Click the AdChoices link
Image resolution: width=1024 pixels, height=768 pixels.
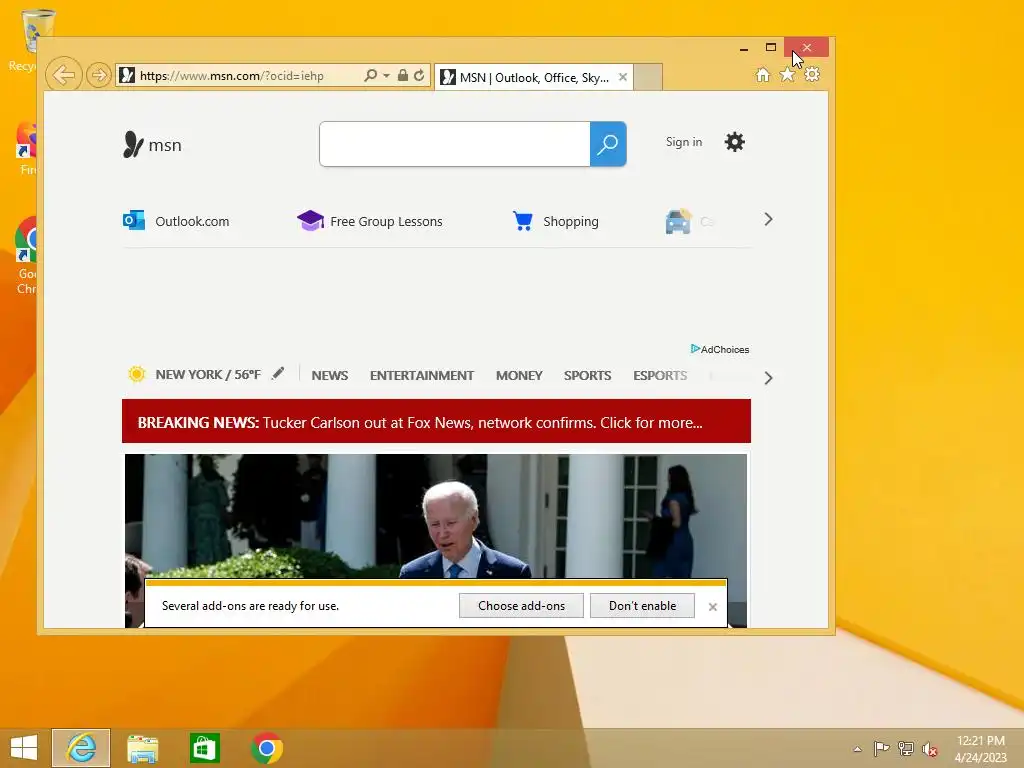click(720, 349)
